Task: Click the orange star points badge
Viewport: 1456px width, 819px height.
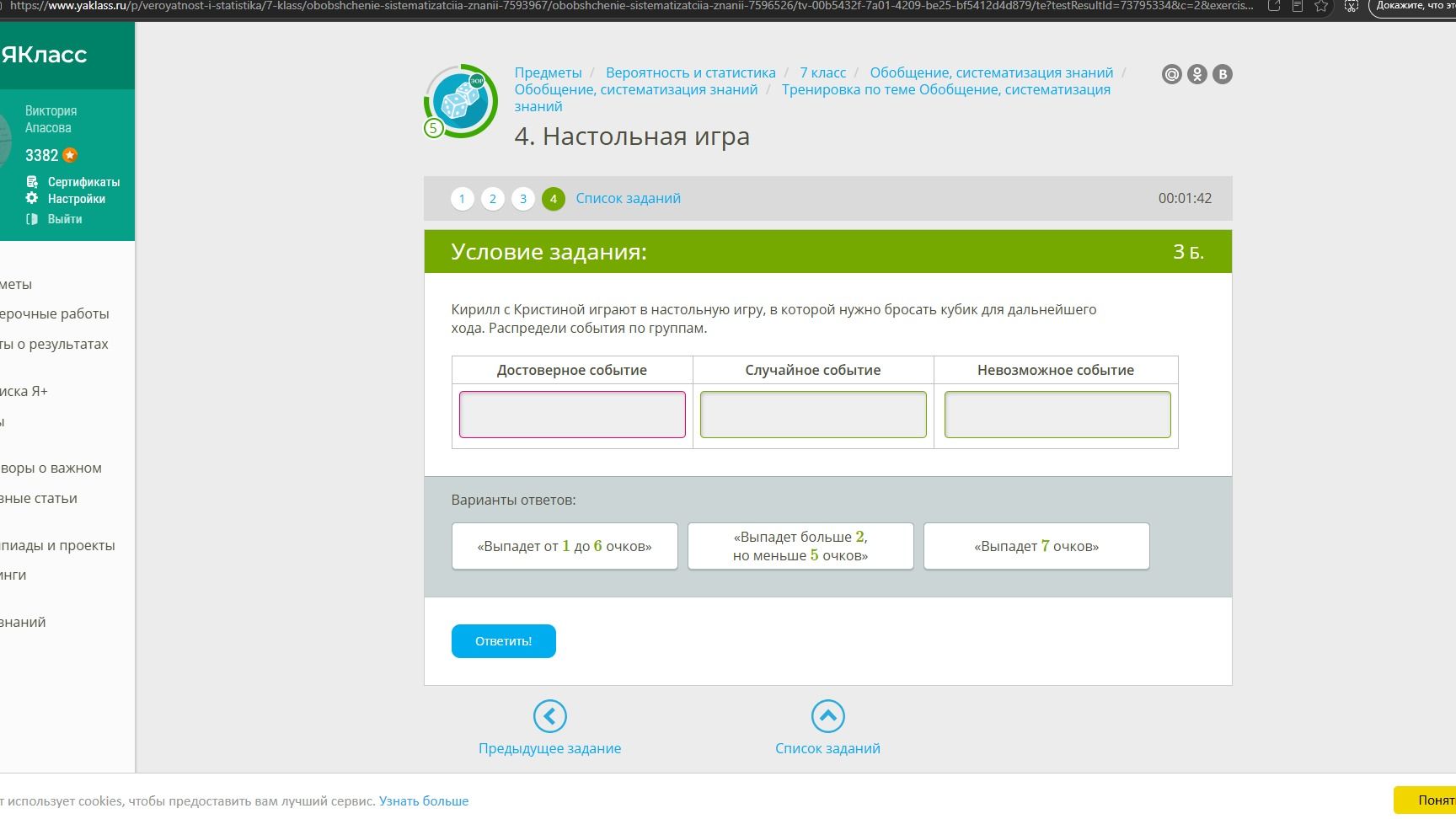Action: (70, 155)
